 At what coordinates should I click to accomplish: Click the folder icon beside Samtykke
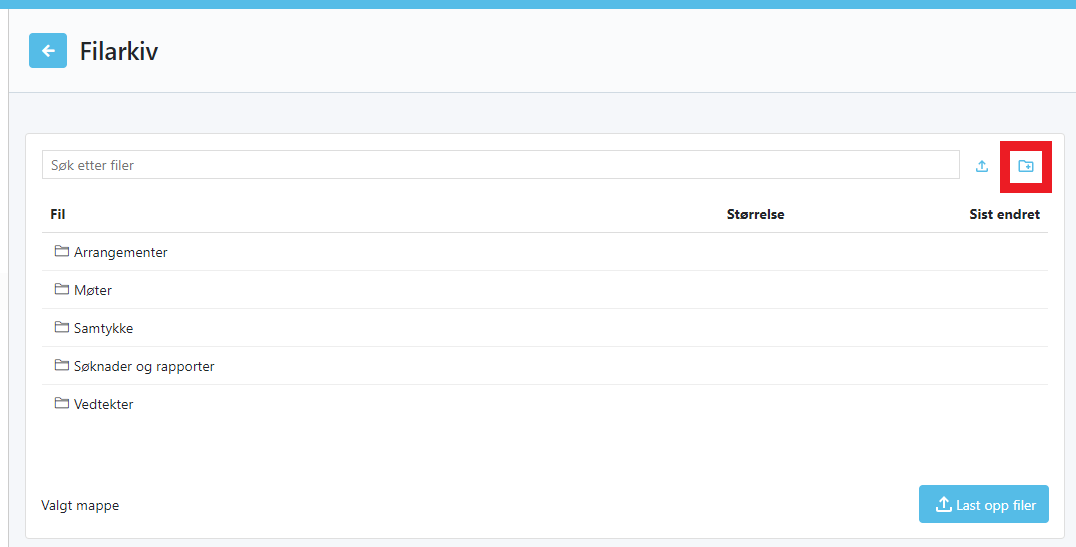[62, 328]
